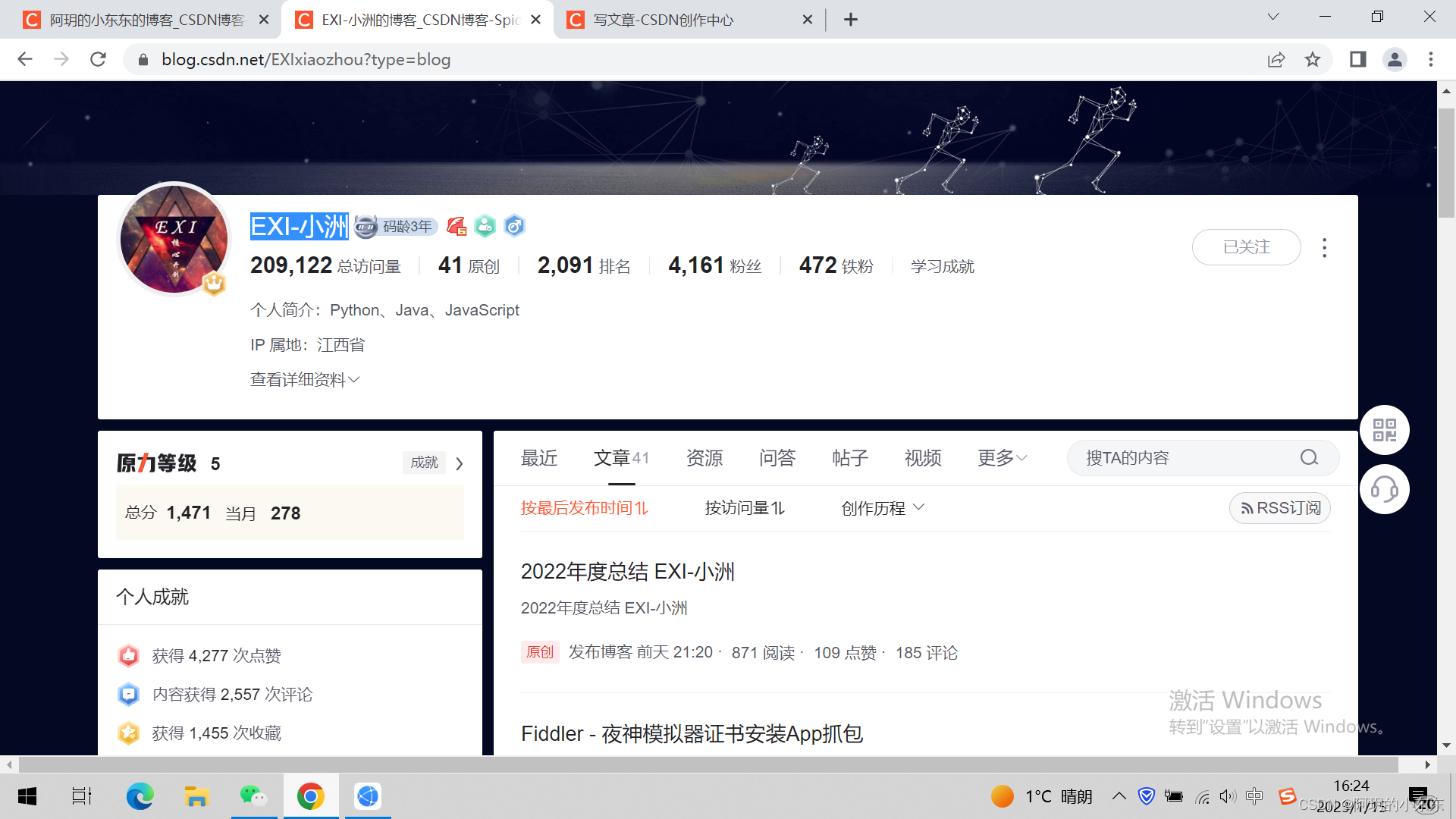The image size is (1456, 819).
Task: Toggle the 已关注 follow button
Action: coord(1246,247)
